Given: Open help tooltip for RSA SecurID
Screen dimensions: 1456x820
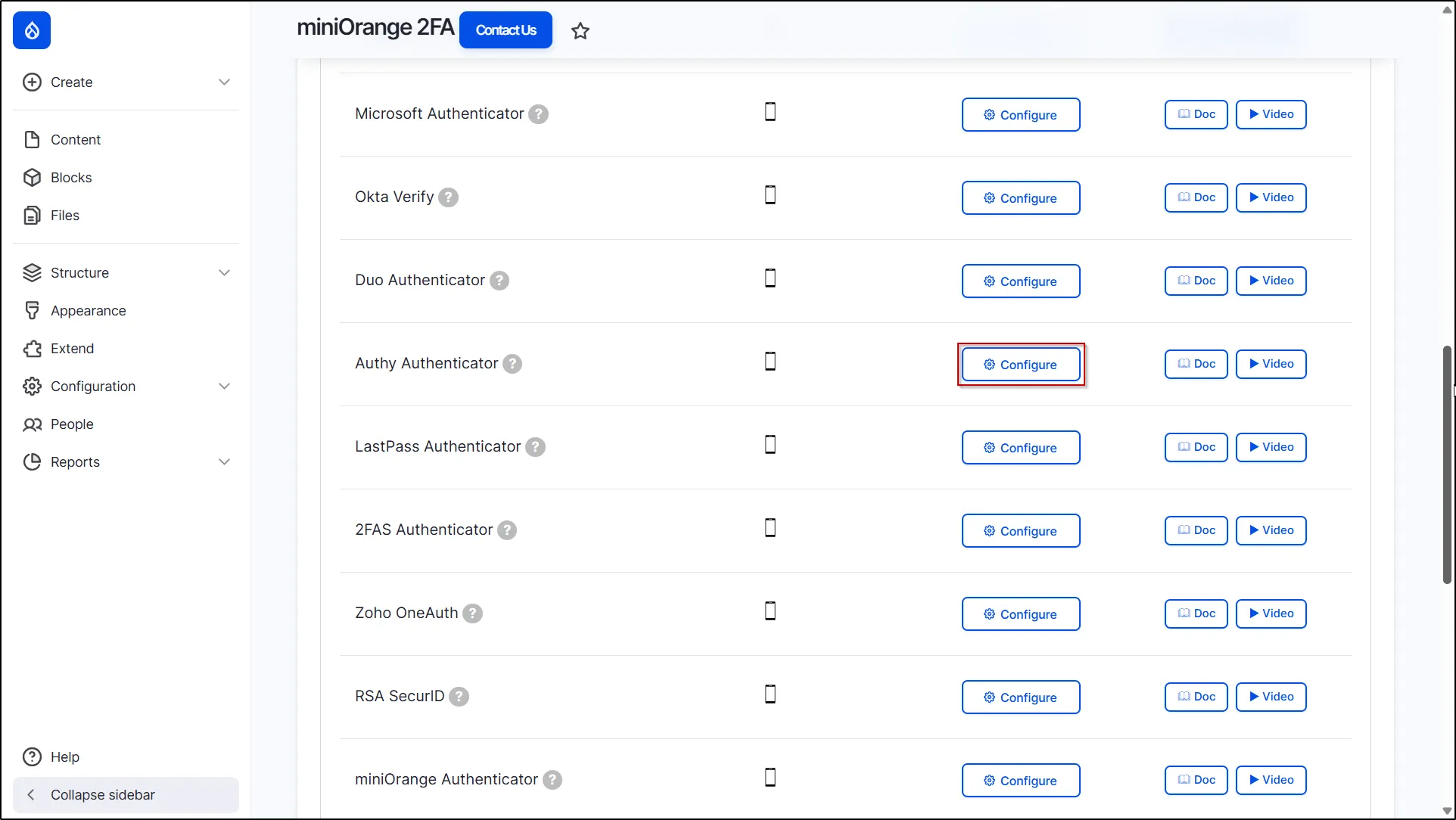Looking at the screenshot, I should click(459, 697).
